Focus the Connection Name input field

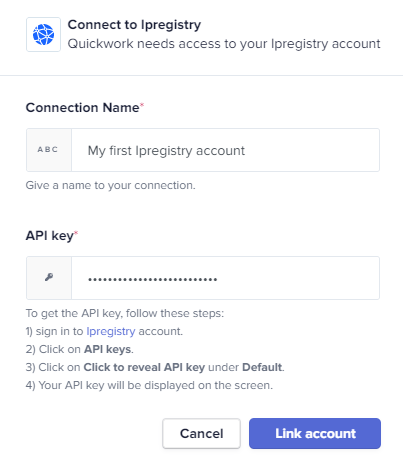pyautogui.click(x=225, y=150)
